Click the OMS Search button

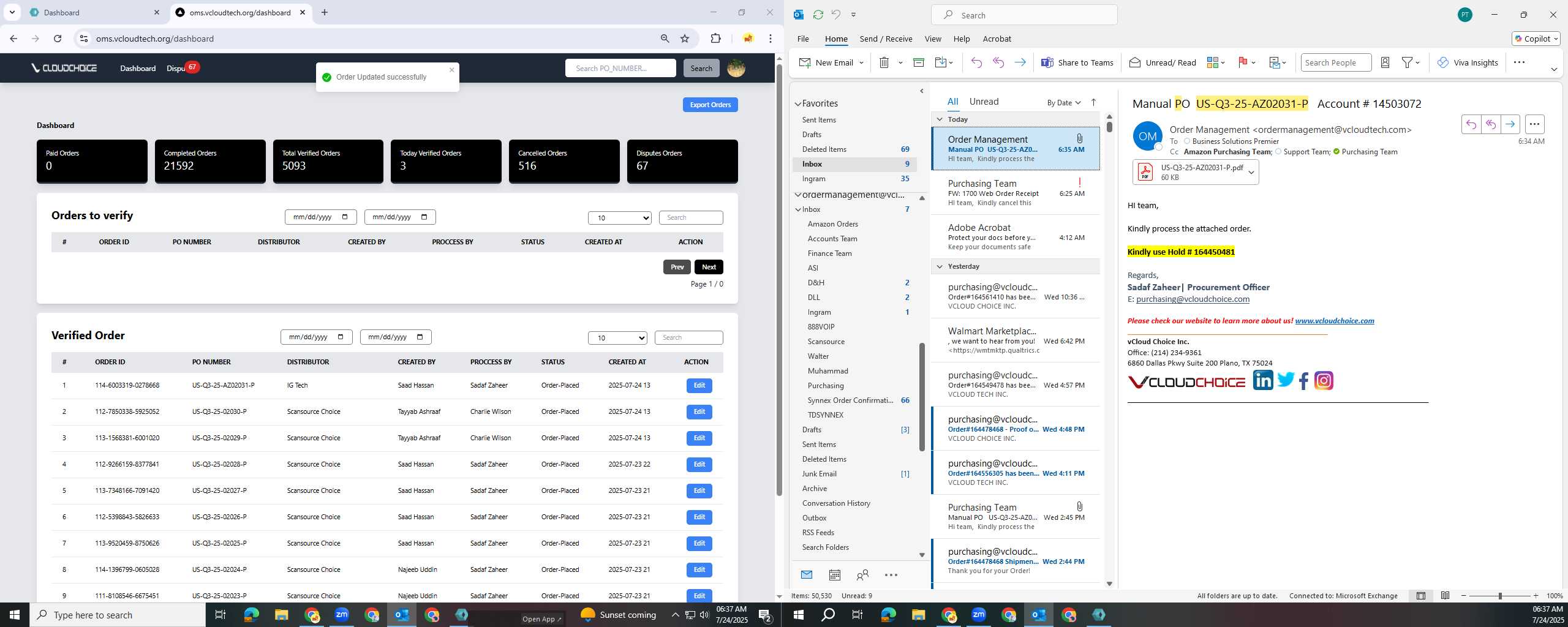[701, 68]
